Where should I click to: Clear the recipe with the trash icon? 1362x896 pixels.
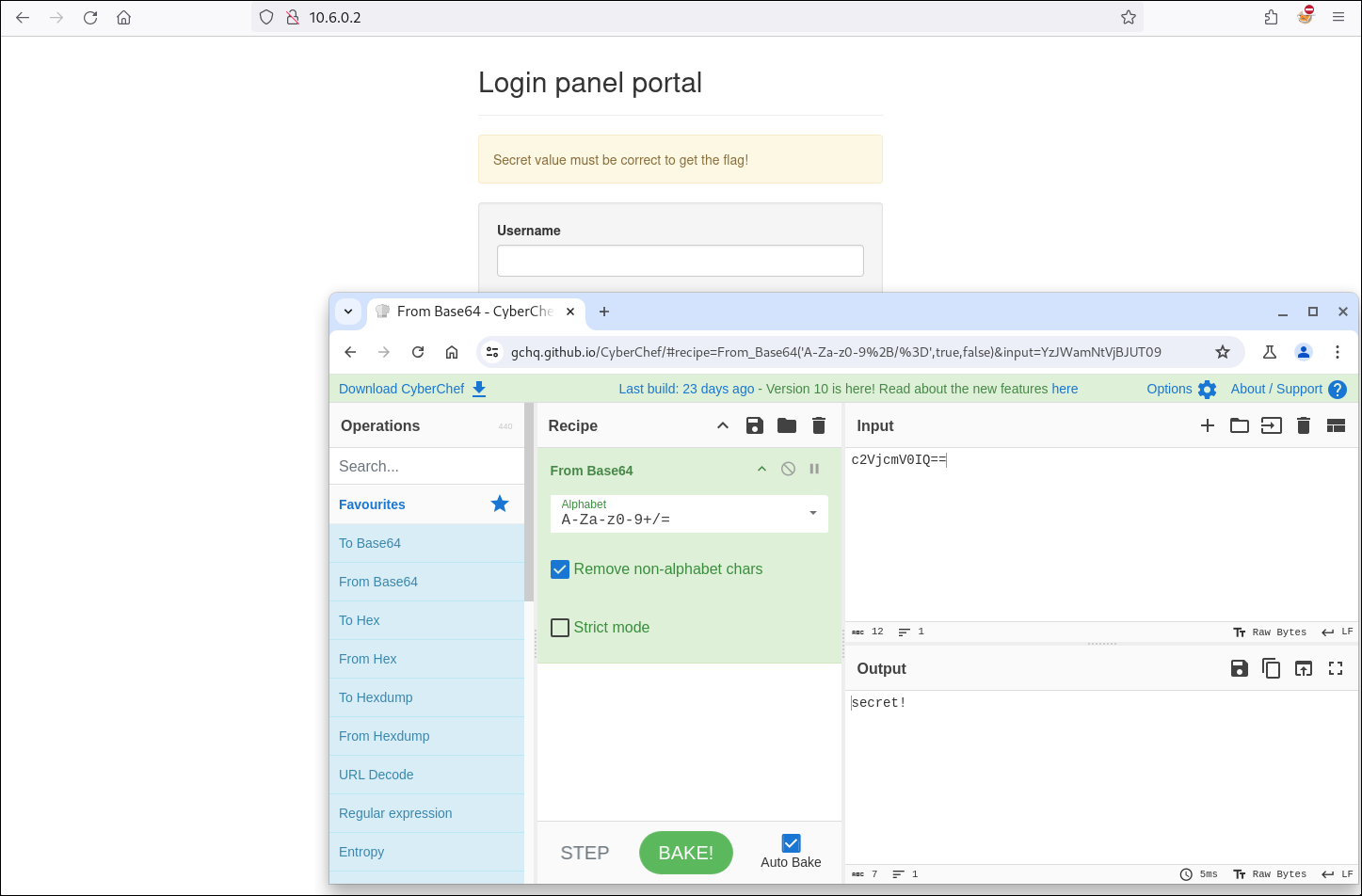click(x=819, y=425)
